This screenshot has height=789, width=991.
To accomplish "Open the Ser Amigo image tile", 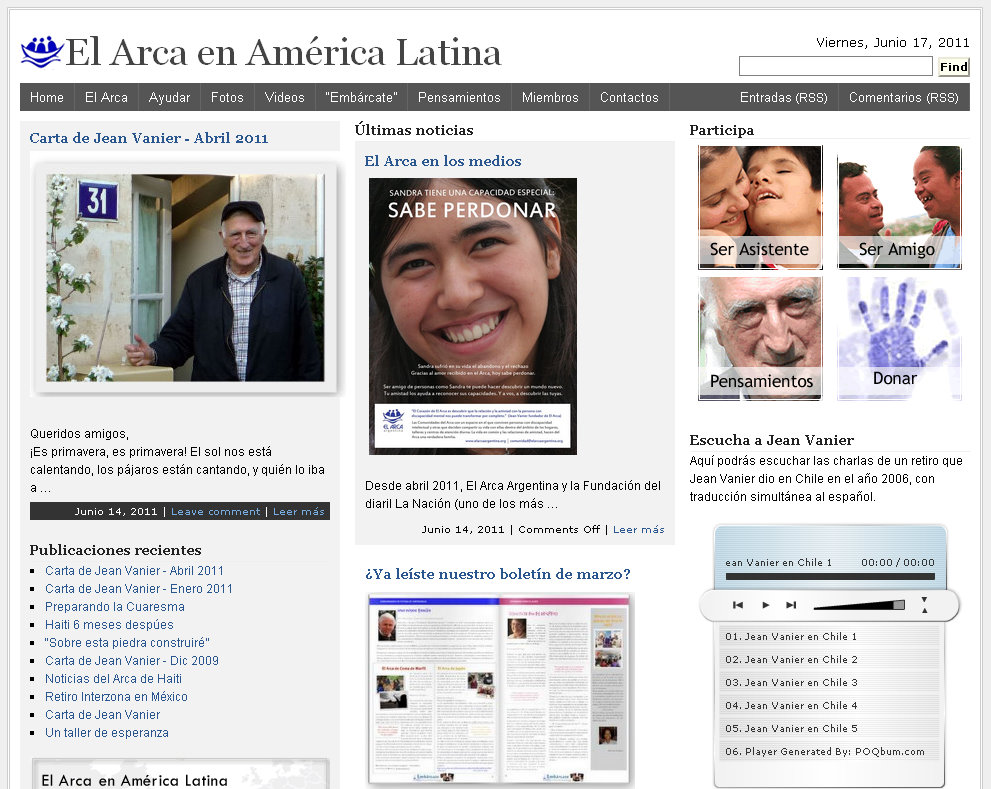I will point(899,207).
